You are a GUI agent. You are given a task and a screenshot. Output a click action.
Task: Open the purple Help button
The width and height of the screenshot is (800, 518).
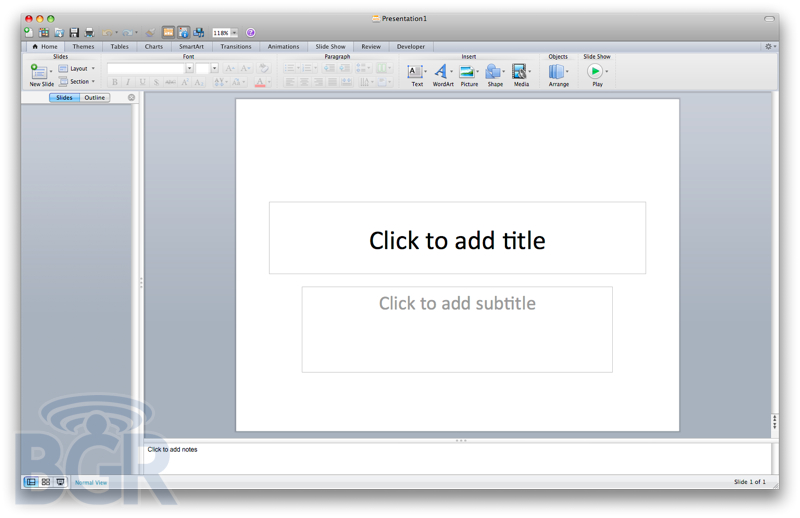[251, 33]
